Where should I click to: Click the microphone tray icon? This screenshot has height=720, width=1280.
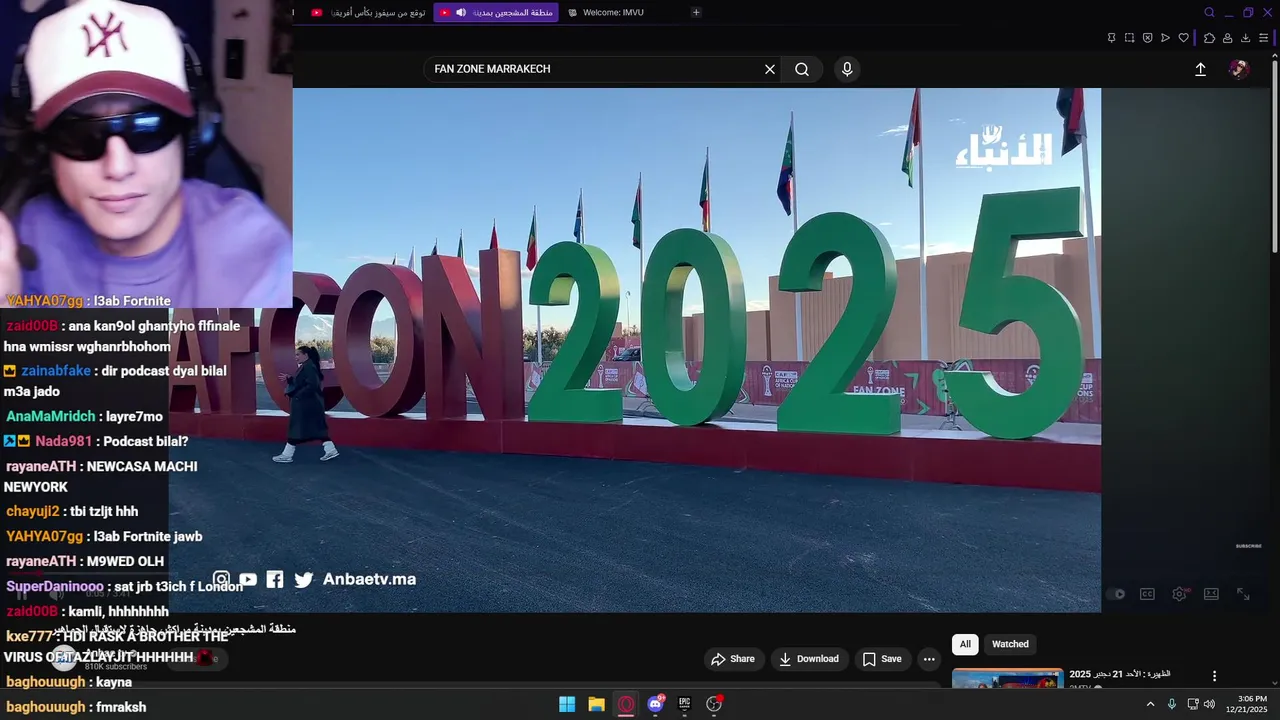[1172, 704]
